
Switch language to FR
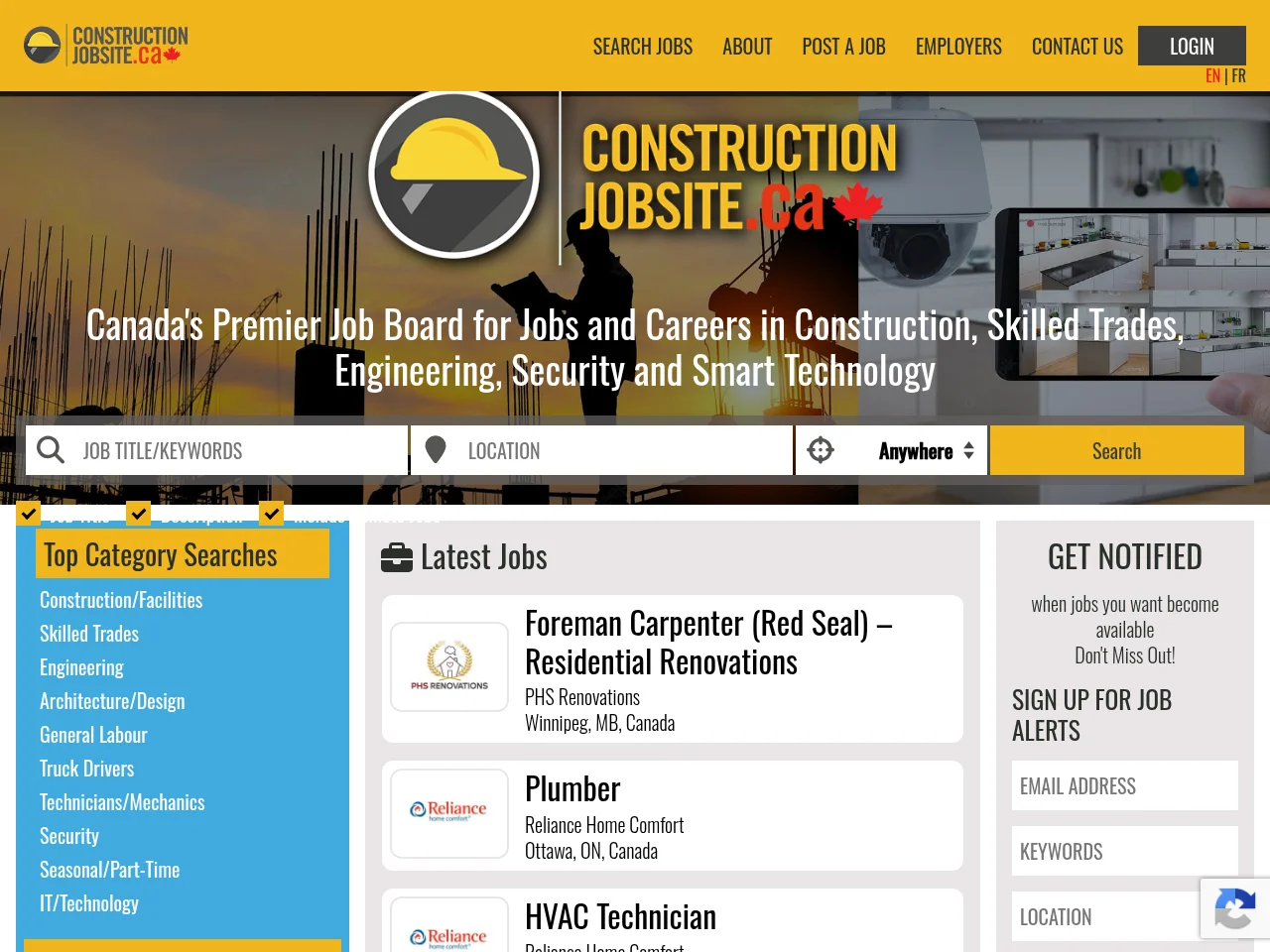[x=1238, y=76]
